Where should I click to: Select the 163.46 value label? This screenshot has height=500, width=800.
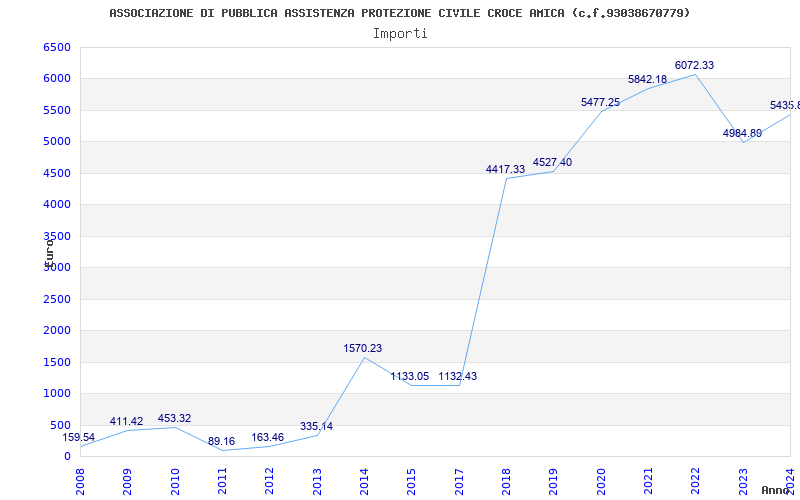click(267, 437)
